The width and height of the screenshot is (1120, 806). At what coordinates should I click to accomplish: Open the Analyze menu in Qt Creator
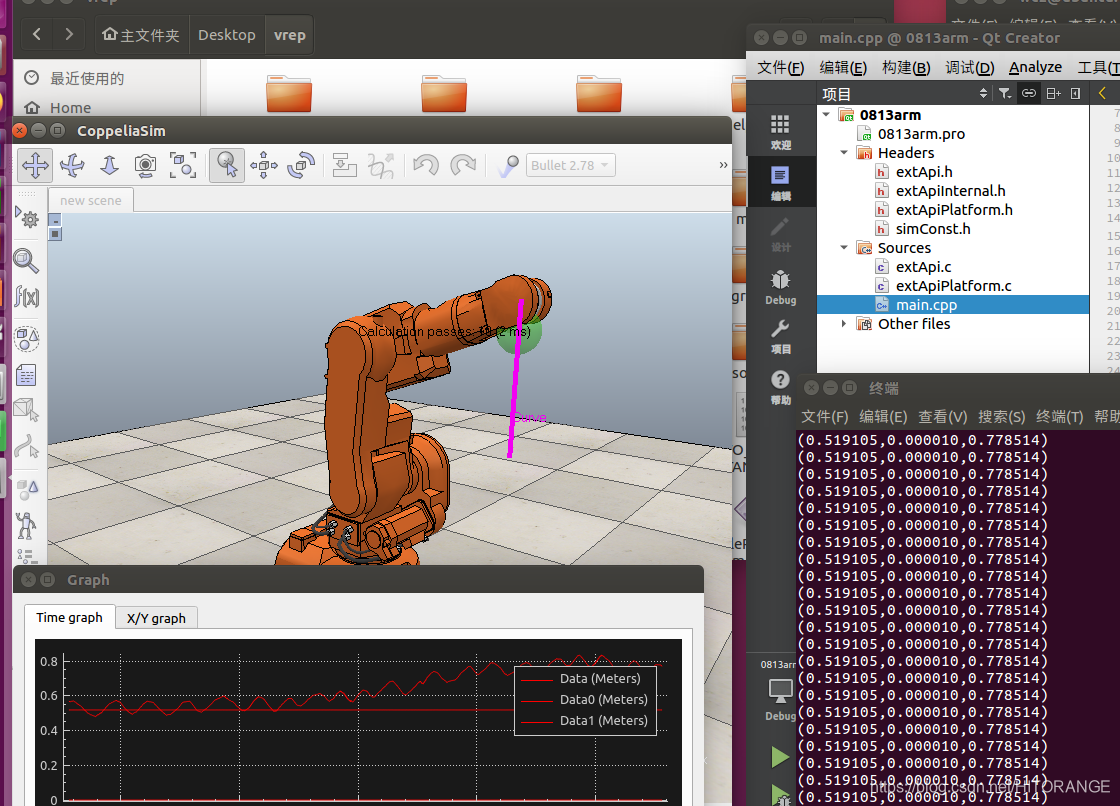[x=1035, y=67]
